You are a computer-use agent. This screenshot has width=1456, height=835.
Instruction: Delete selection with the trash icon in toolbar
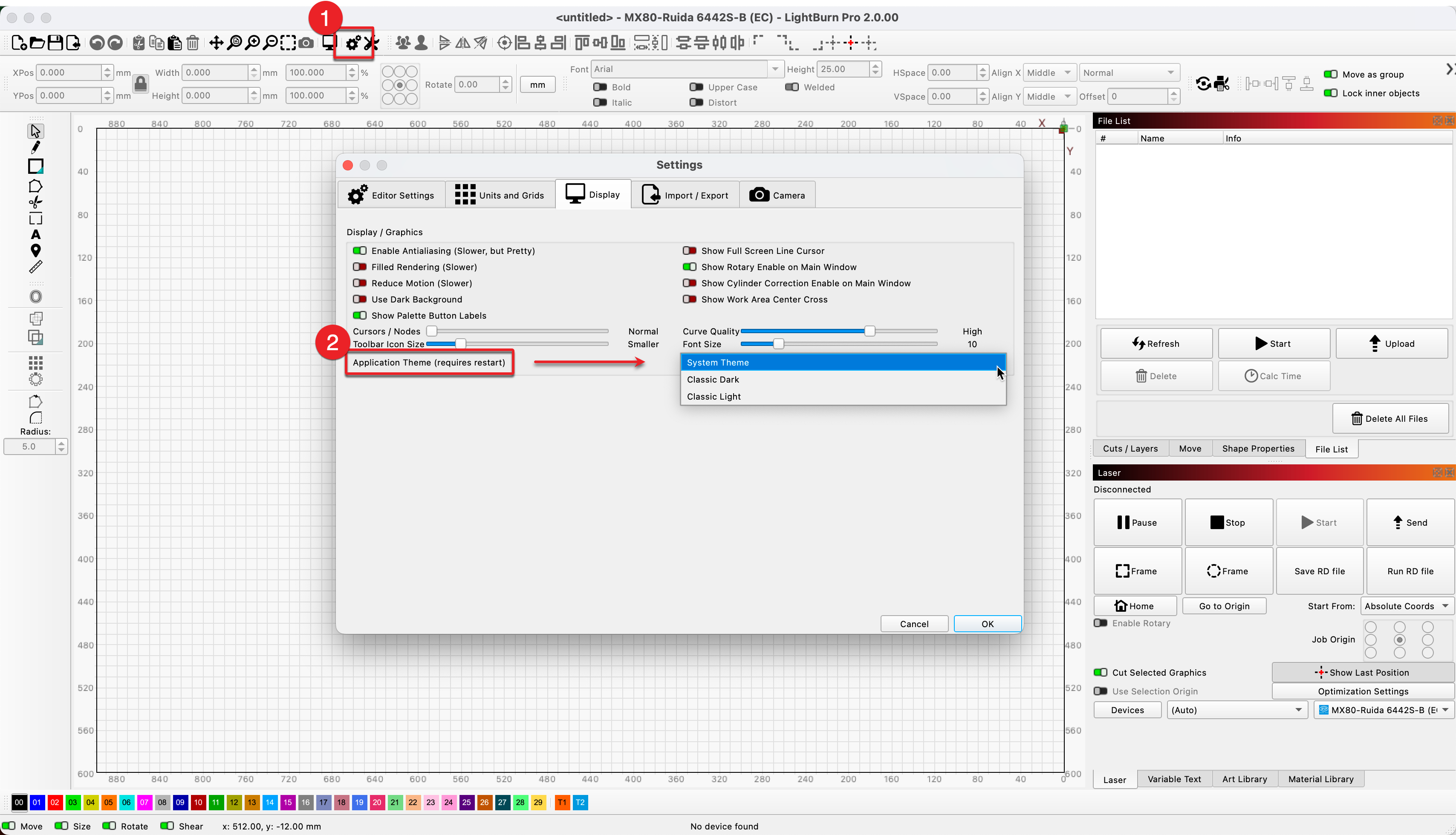(x=193, y=43)
